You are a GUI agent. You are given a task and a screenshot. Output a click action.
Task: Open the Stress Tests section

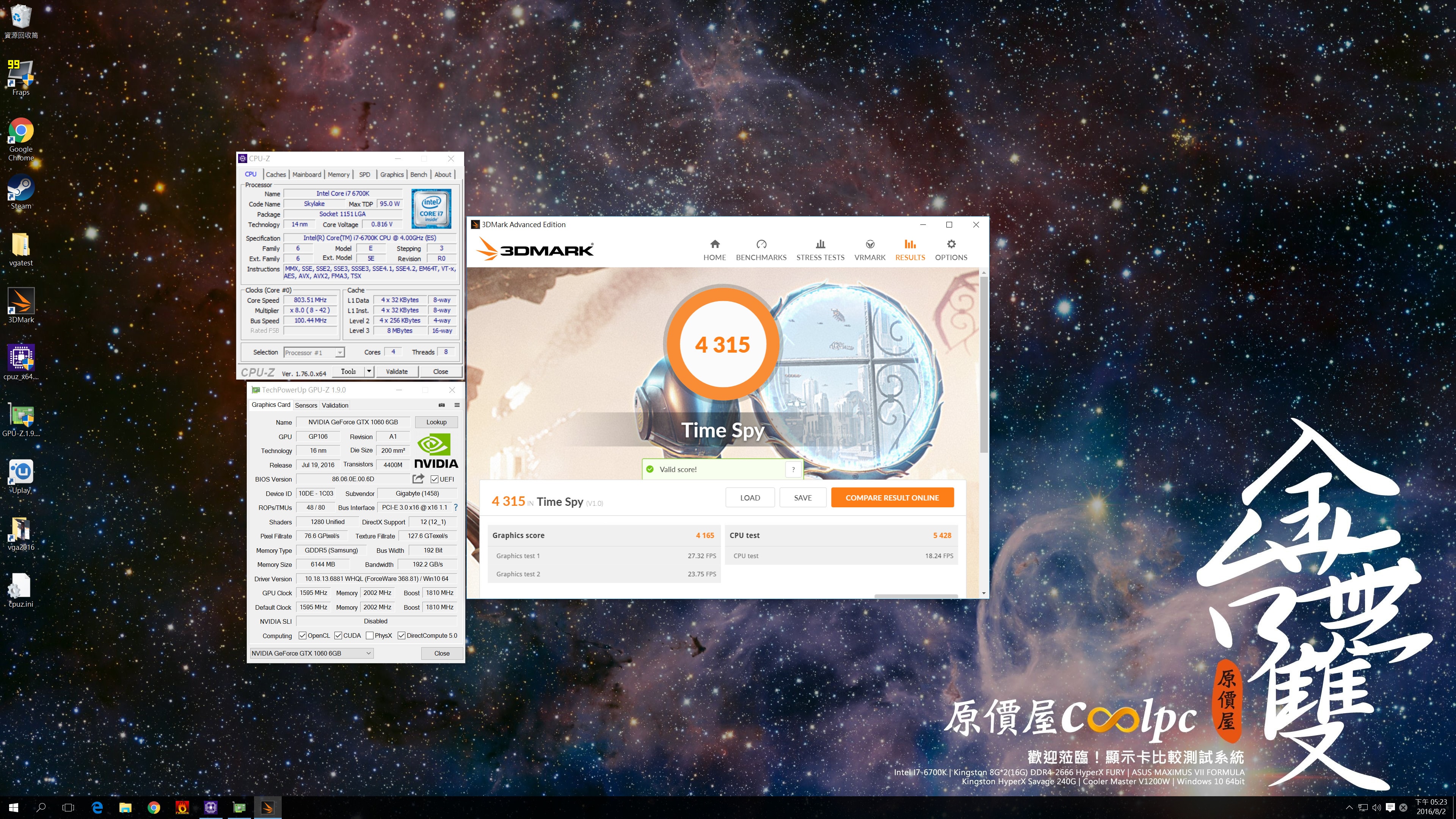click(x=819, y=250)
